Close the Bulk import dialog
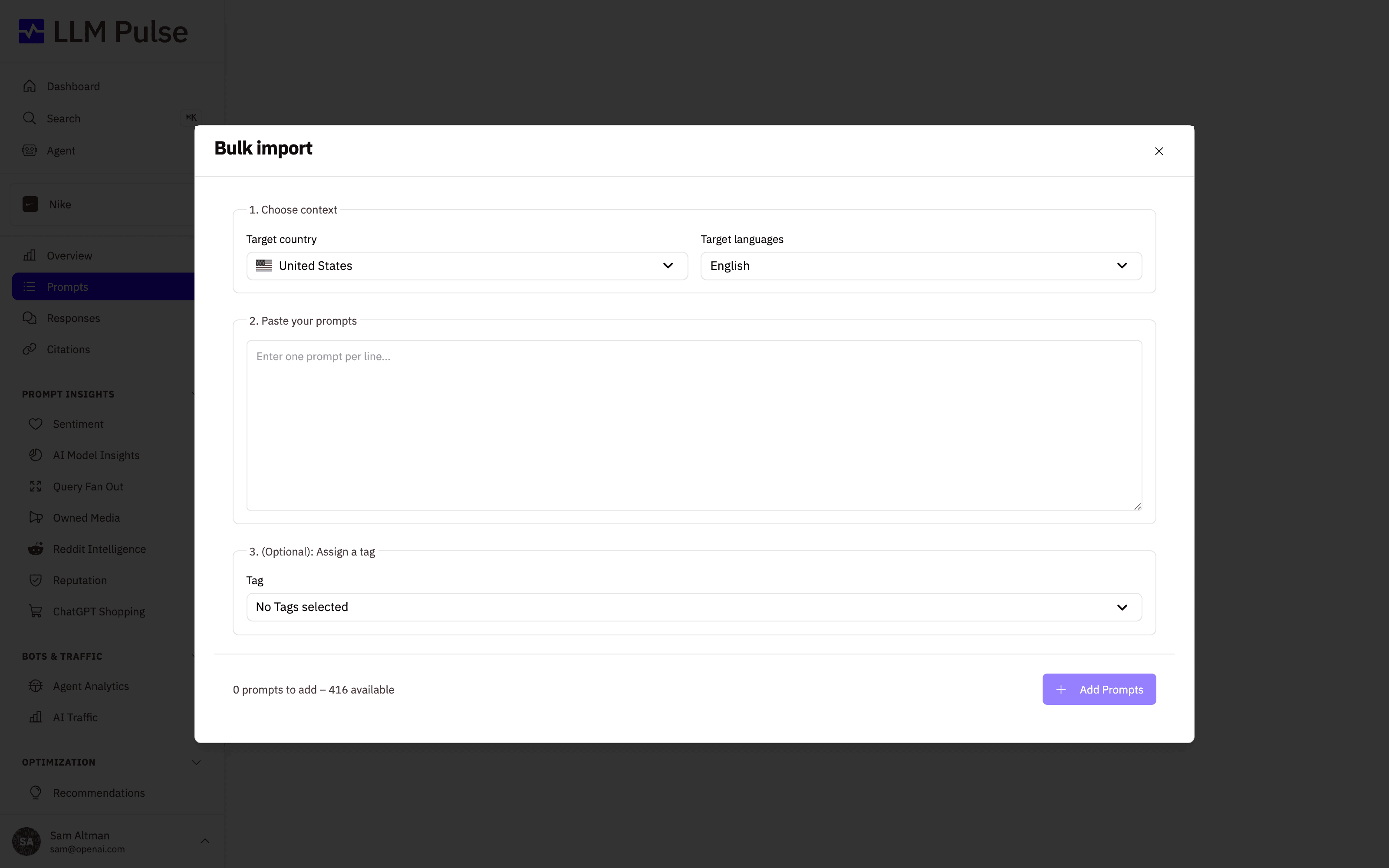Image resolution: width=1389 pixels, height=868 pixels. (1159, 151)
